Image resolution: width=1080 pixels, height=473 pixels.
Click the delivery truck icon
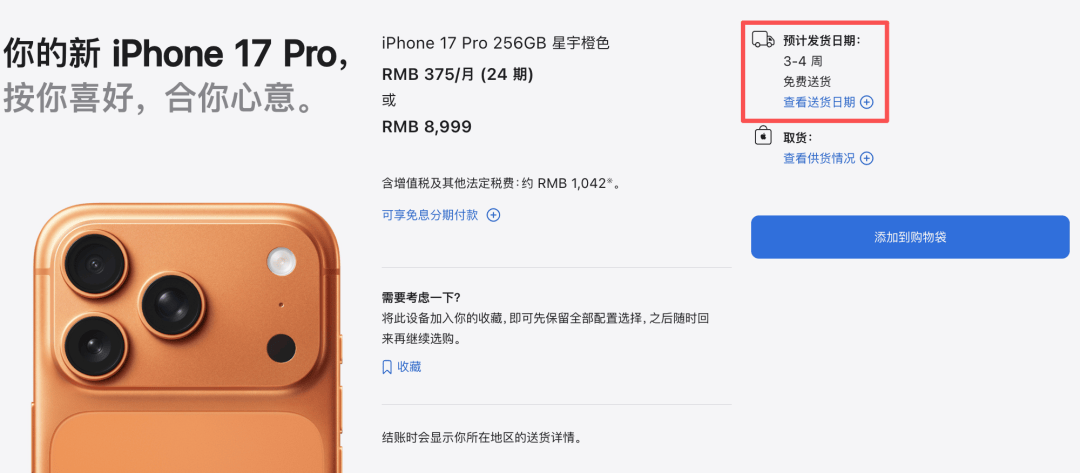762,40
